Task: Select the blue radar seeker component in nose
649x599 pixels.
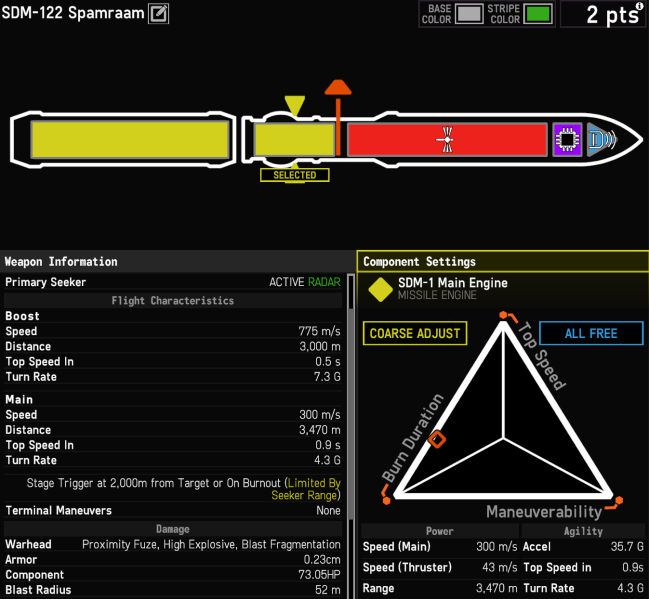Action: tap(602, 140)
